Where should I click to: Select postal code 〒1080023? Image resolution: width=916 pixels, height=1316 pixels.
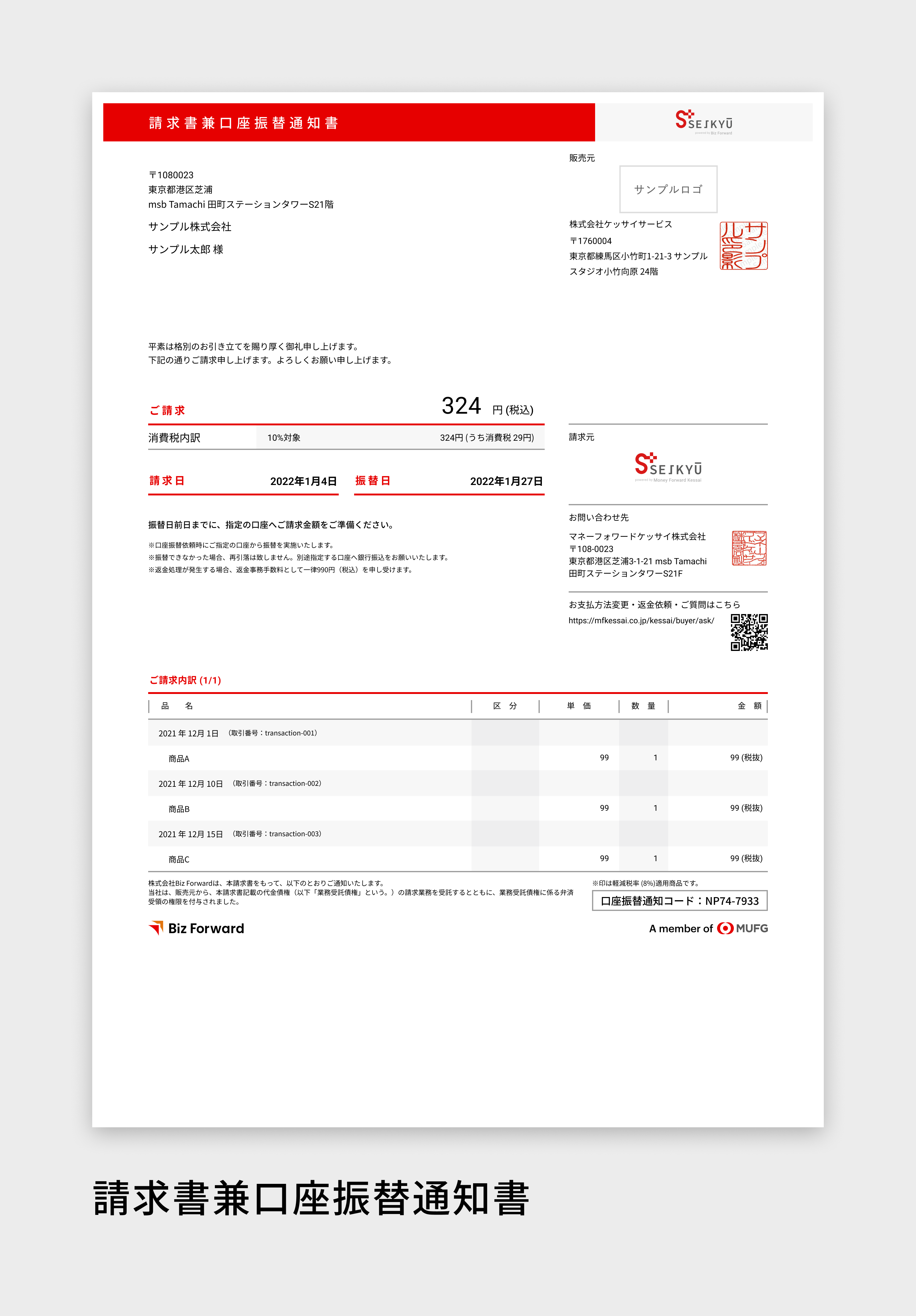tap(171, 175)
